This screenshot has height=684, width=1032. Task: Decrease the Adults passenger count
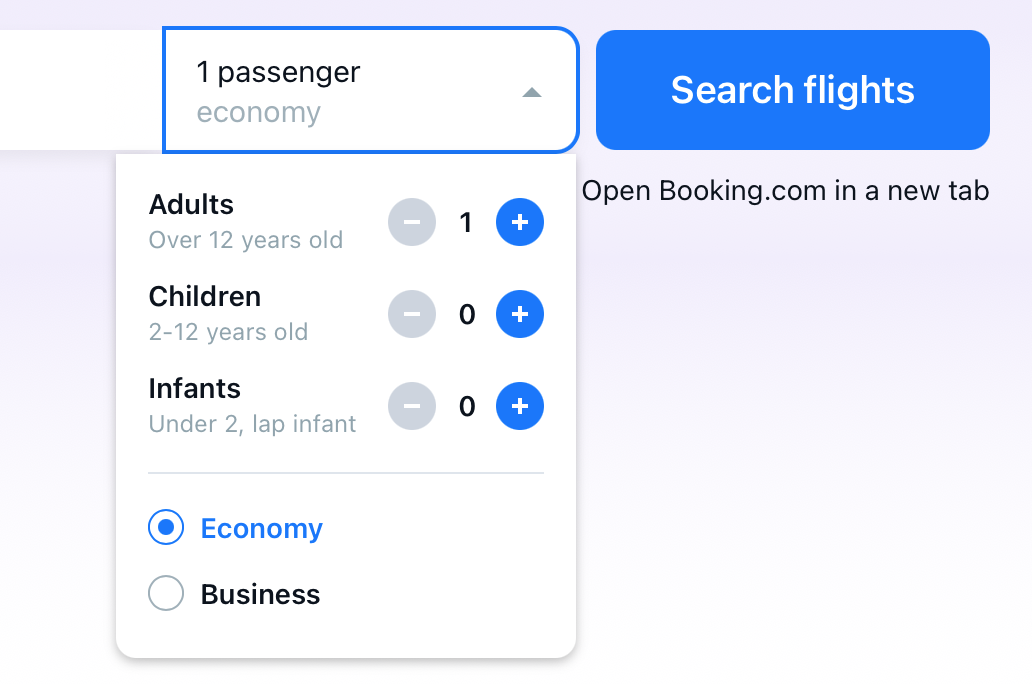[x=412, y=223]
